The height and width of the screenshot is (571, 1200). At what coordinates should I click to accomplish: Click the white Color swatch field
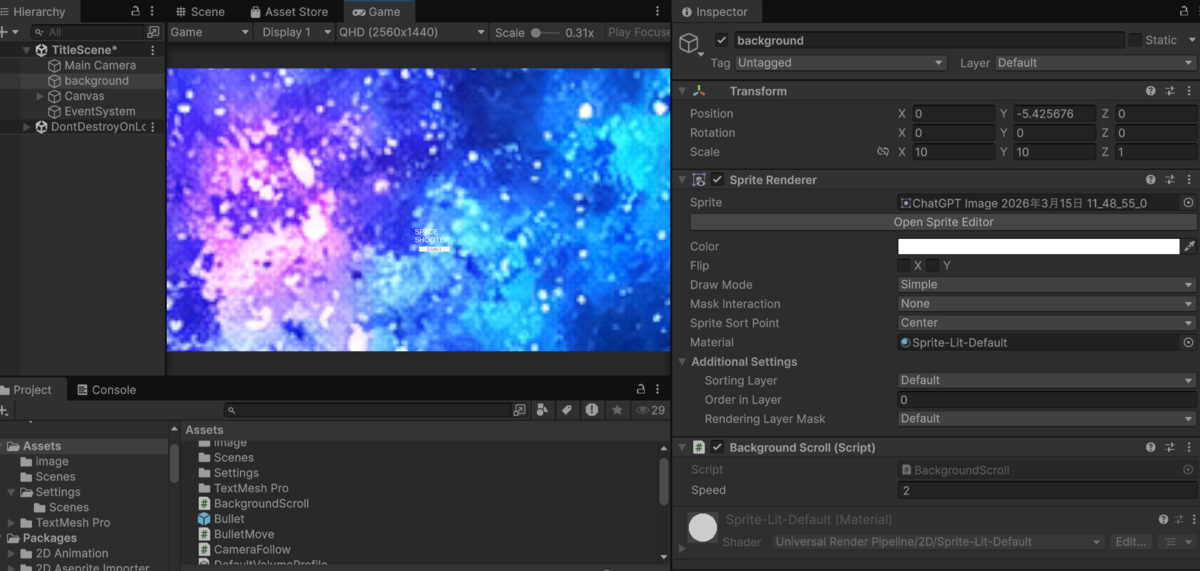1038,247
